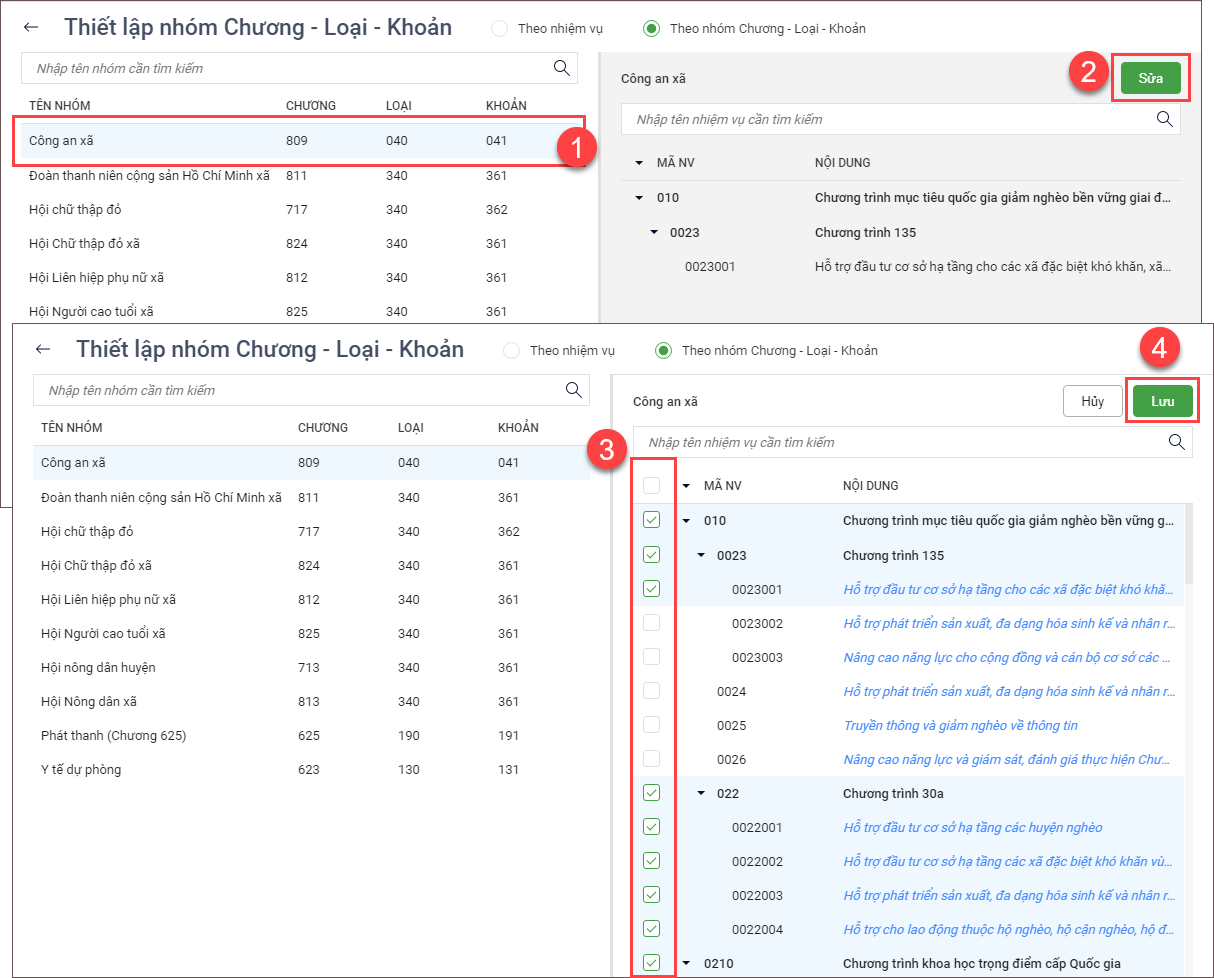Image resolution: width=1214 pixels, height=978 pixels.
Task: Uncheck the checkbox for task 0022001
Action: (x=652, y=827)
